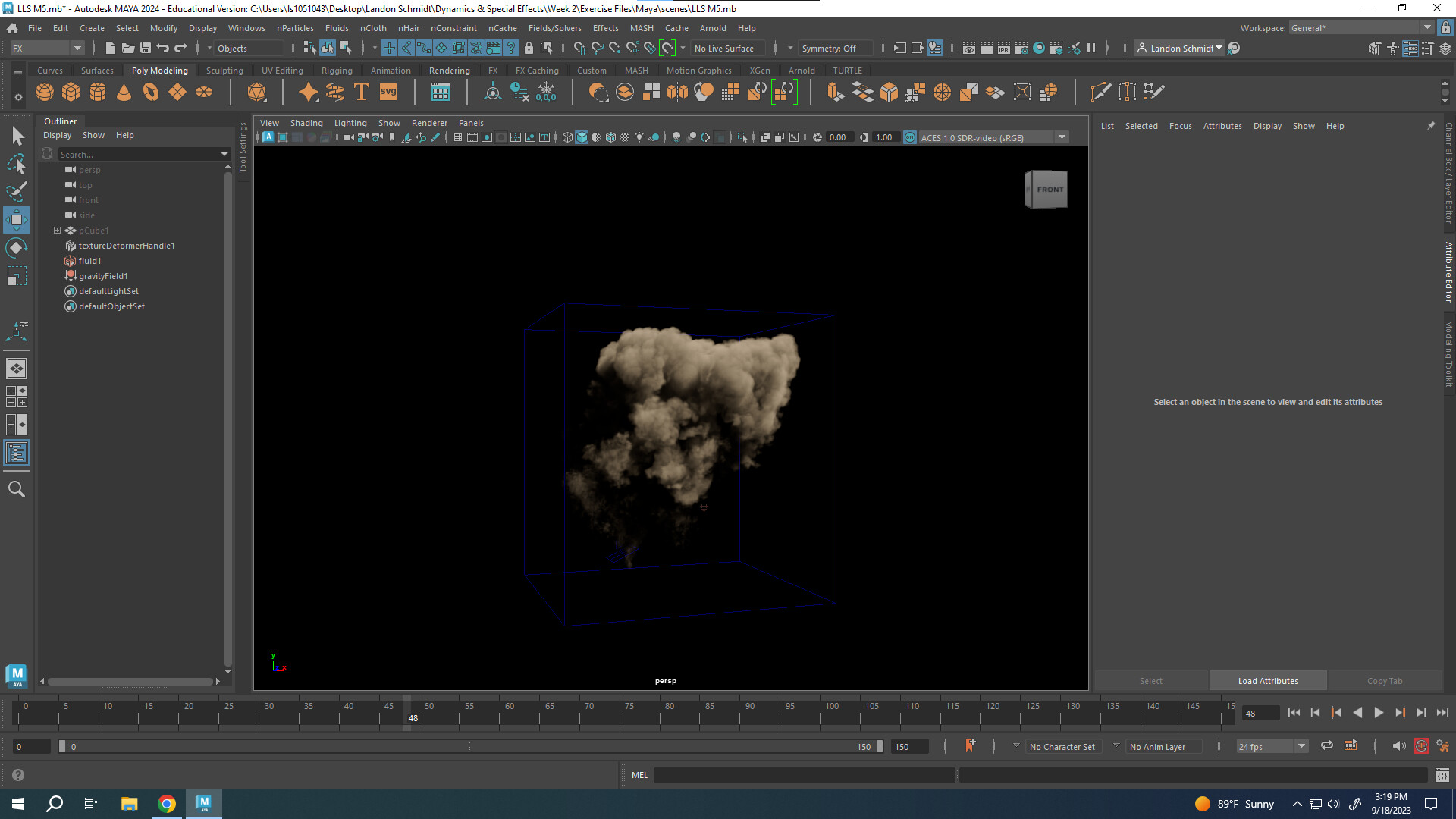The image size is (1456, 819).
Task: Switch to the Rendering shelf tab
Action: click(449, 70)
